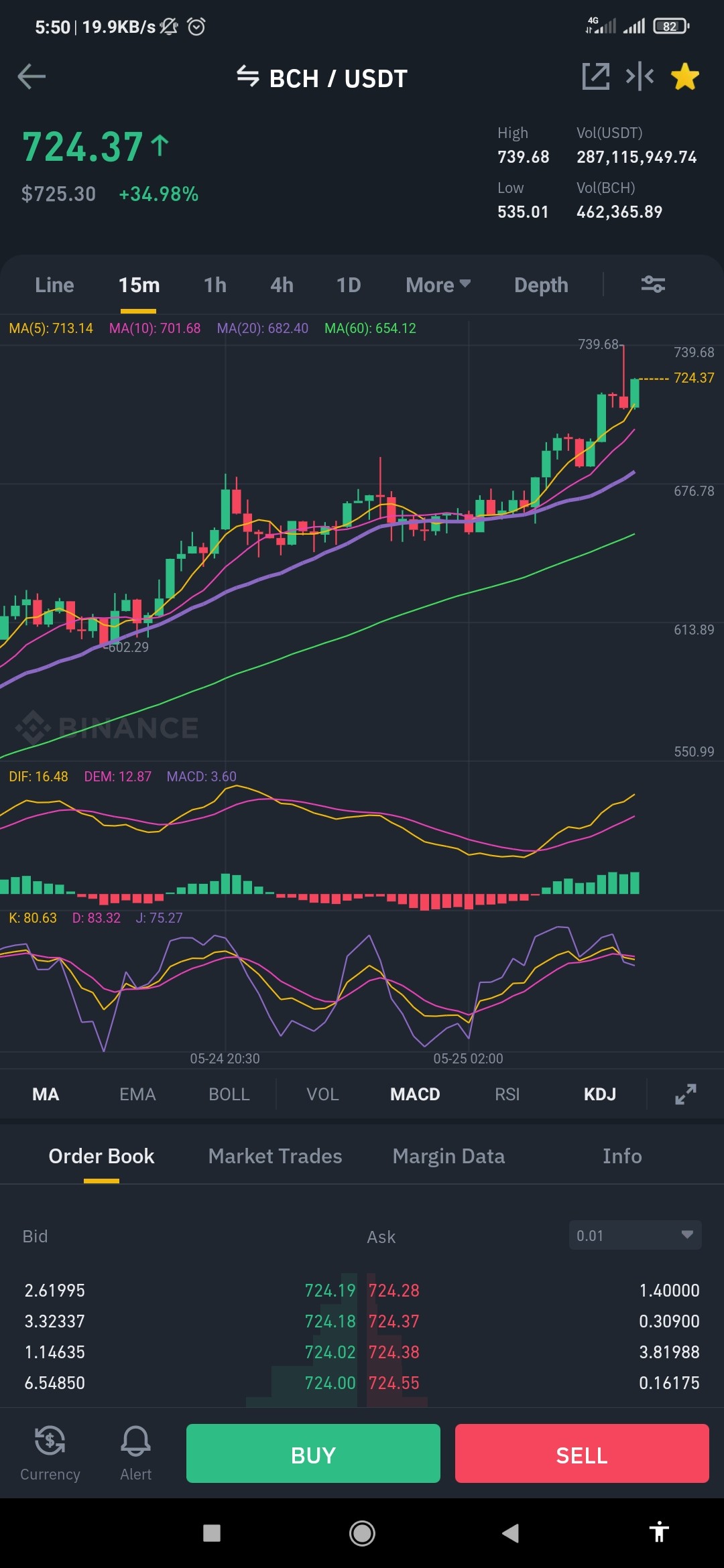Select the 1h timeframe
The image size is (724, 1568).
point(215,285)
